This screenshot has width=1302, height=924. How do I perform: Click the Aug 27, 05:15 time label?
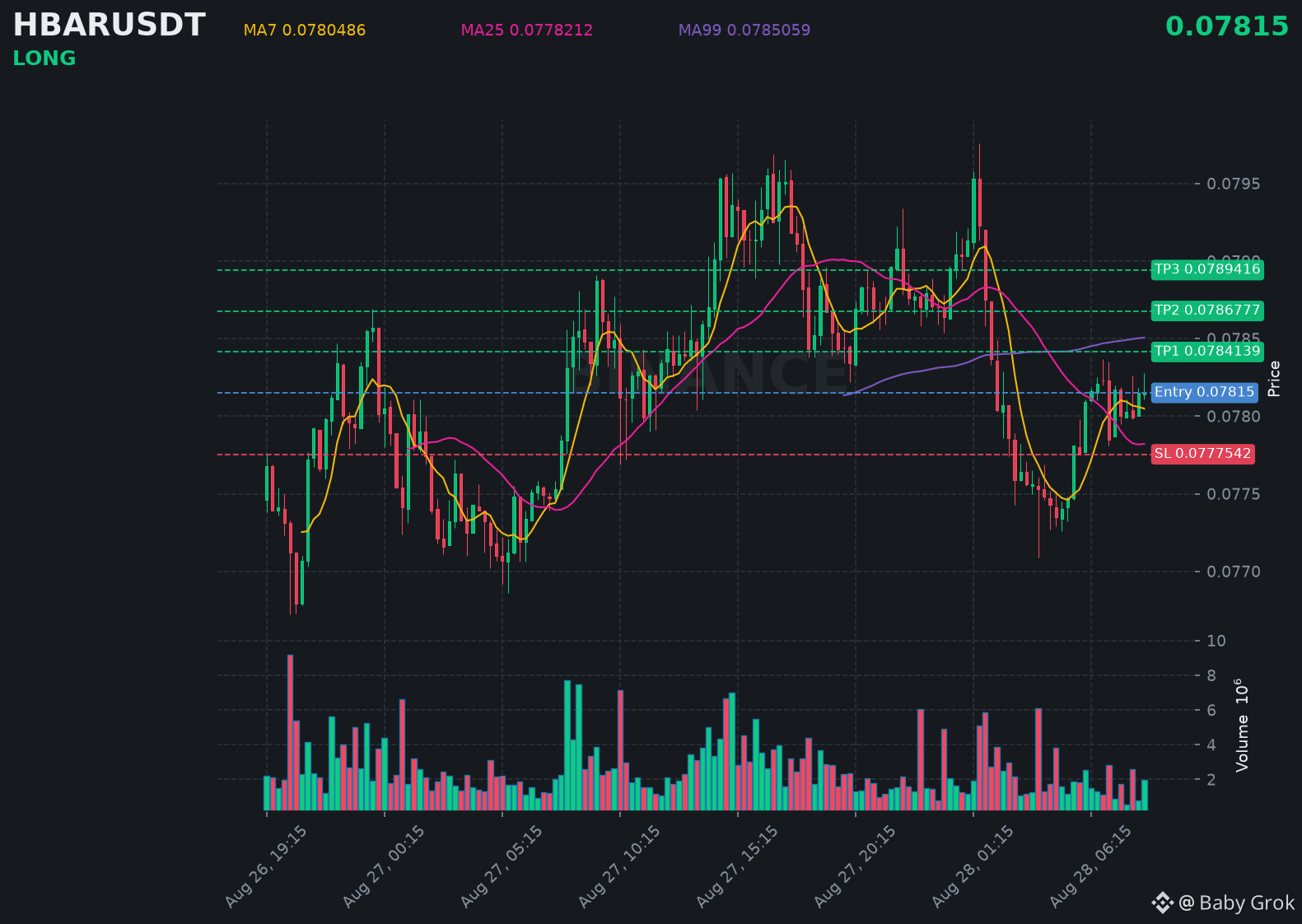[502, 866]
